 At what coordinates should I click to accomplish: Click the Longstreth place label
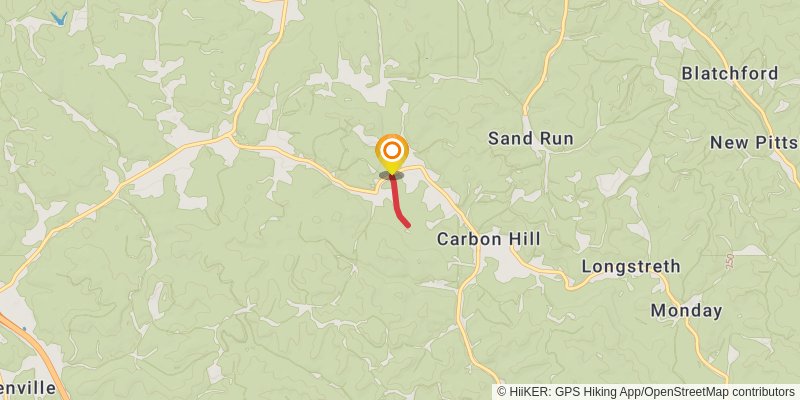click(631, 266)
